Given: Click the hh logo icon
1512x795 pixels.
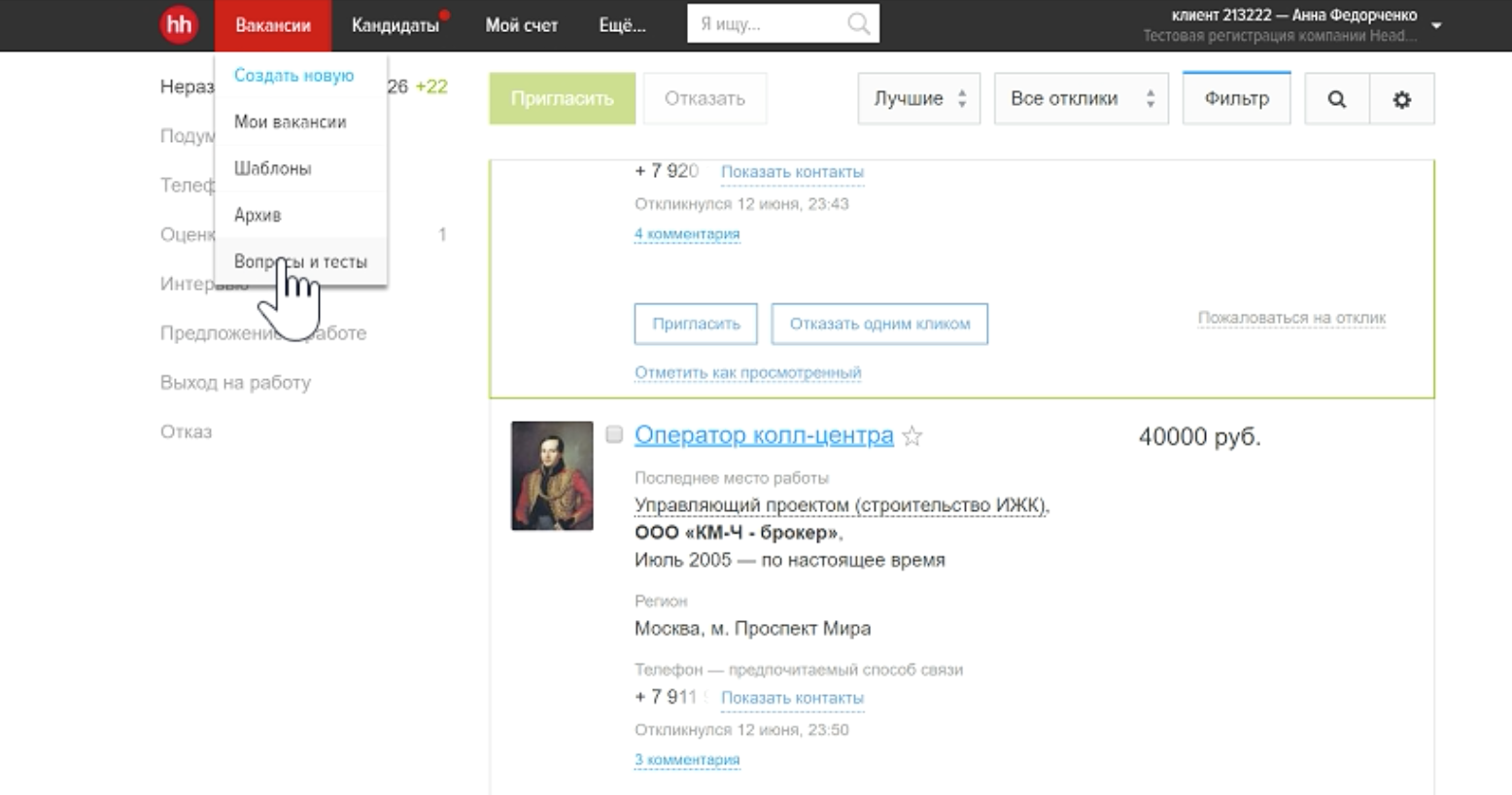Looking at the screenshot, I should [179, 24].
